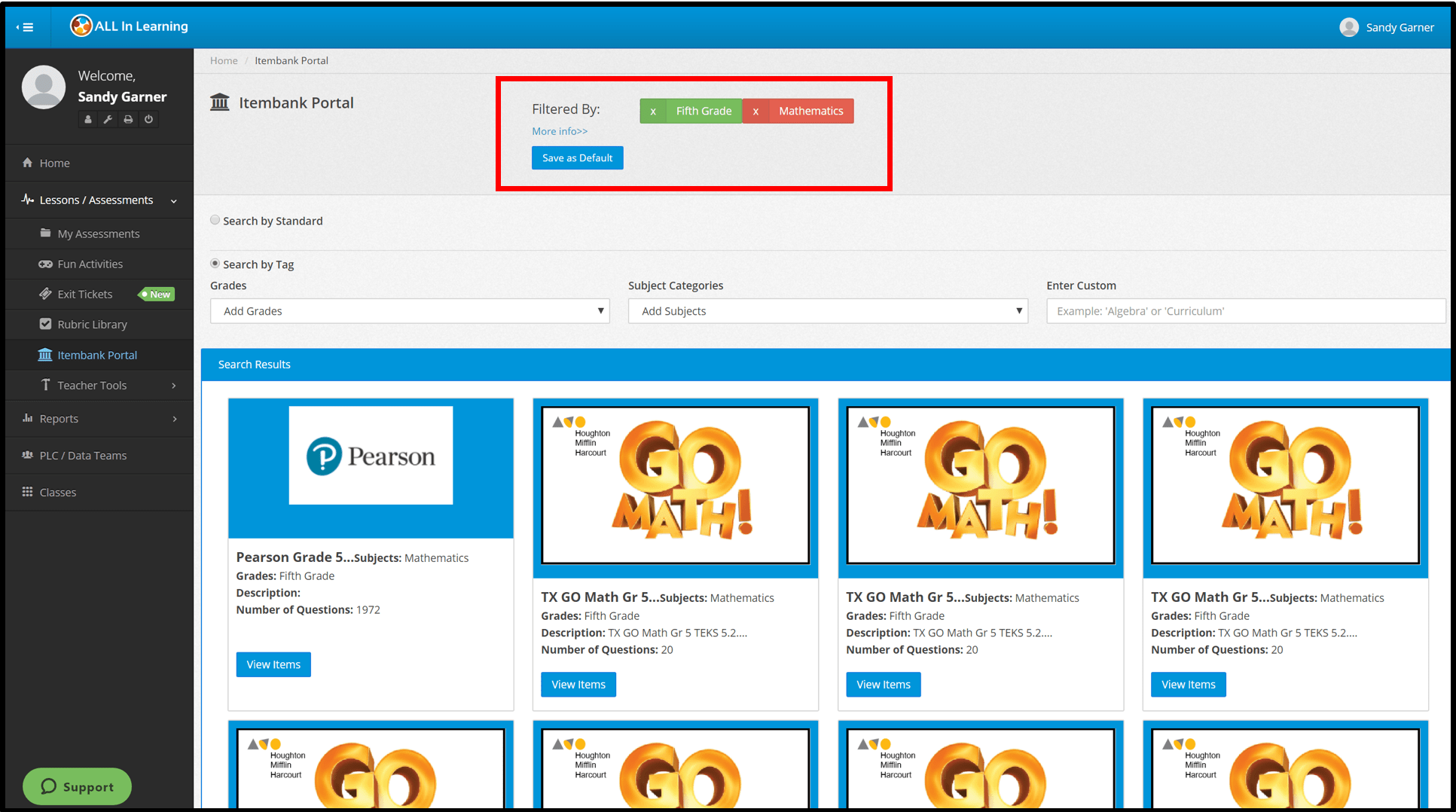Go to Classes in the sidebar
This screenshot has width=1456, height=812.
pos(56,492)
